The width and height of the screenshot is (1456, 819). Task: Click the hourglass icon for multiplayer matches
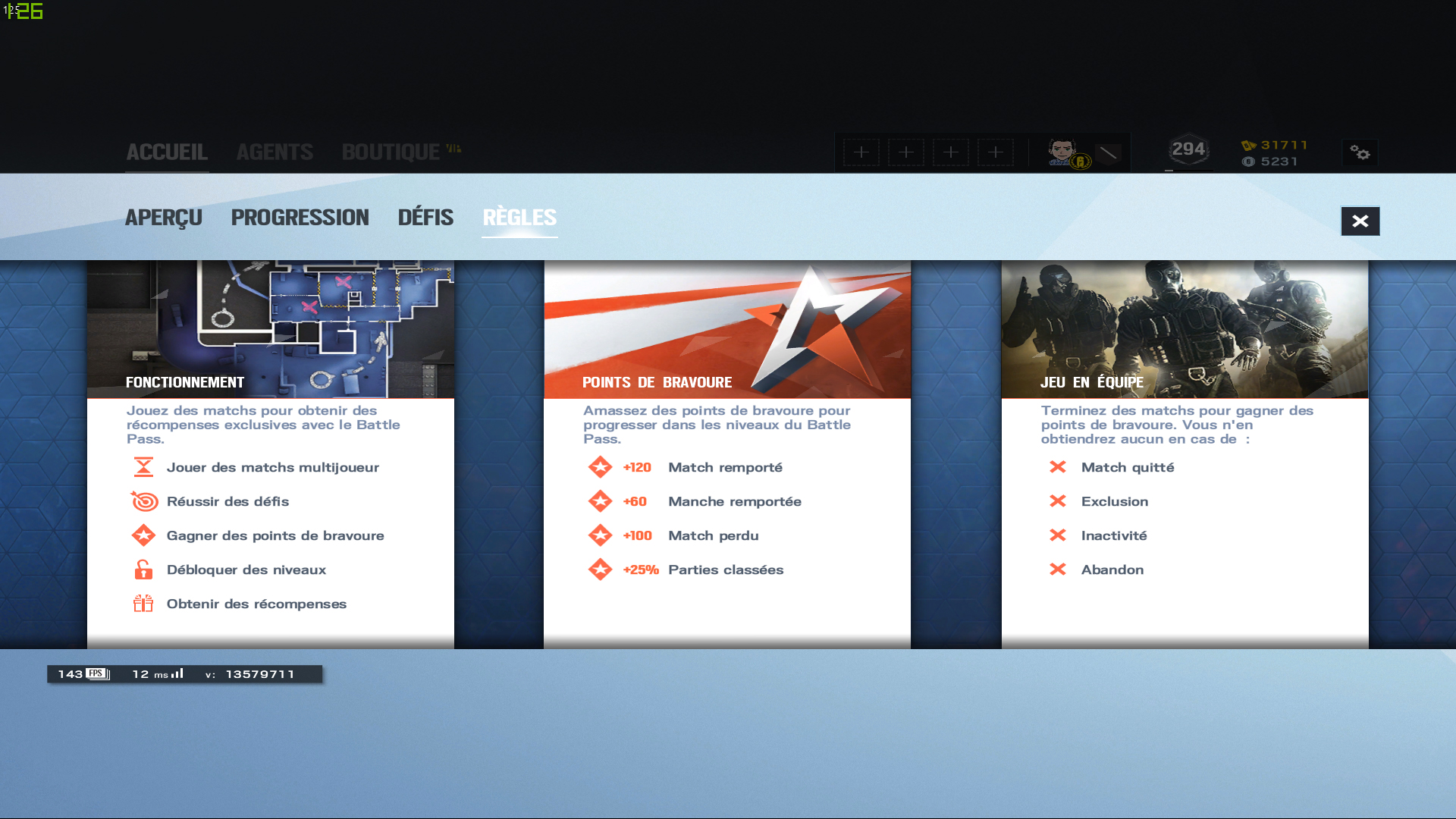(x=143, y=467)
